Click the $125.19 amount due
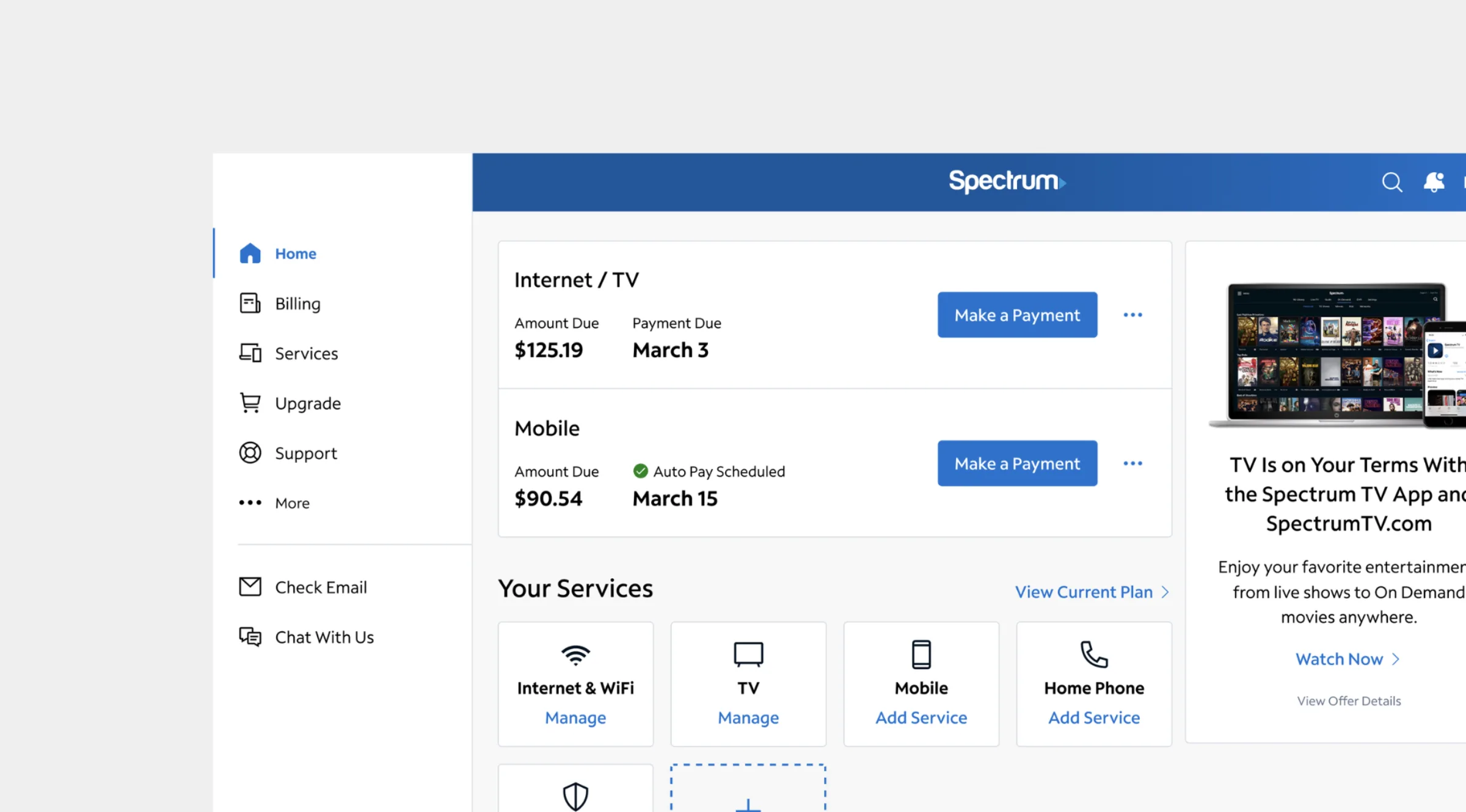This screenshot has width=1466, height=812. pyautogui.click(x=549, y=350)
